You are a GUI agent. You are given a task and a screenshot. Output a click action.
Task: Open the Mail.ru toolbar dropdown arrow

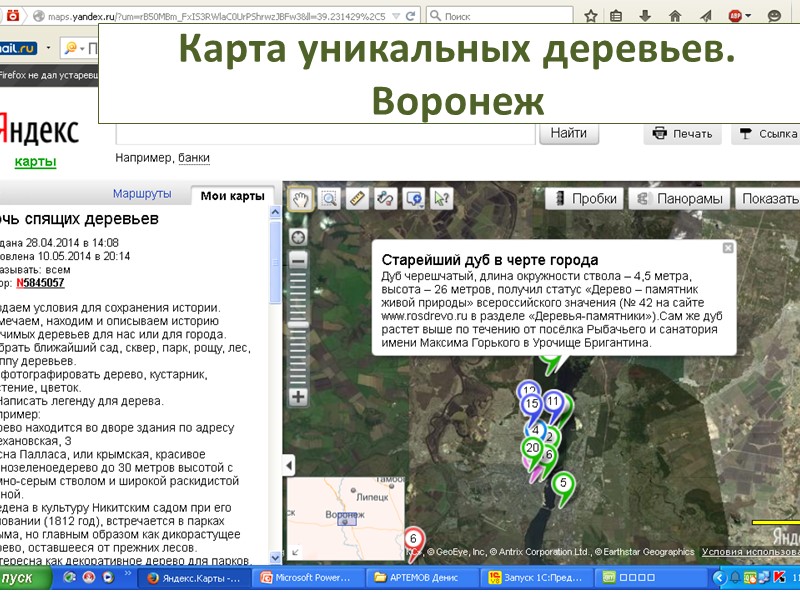(48, 48)
